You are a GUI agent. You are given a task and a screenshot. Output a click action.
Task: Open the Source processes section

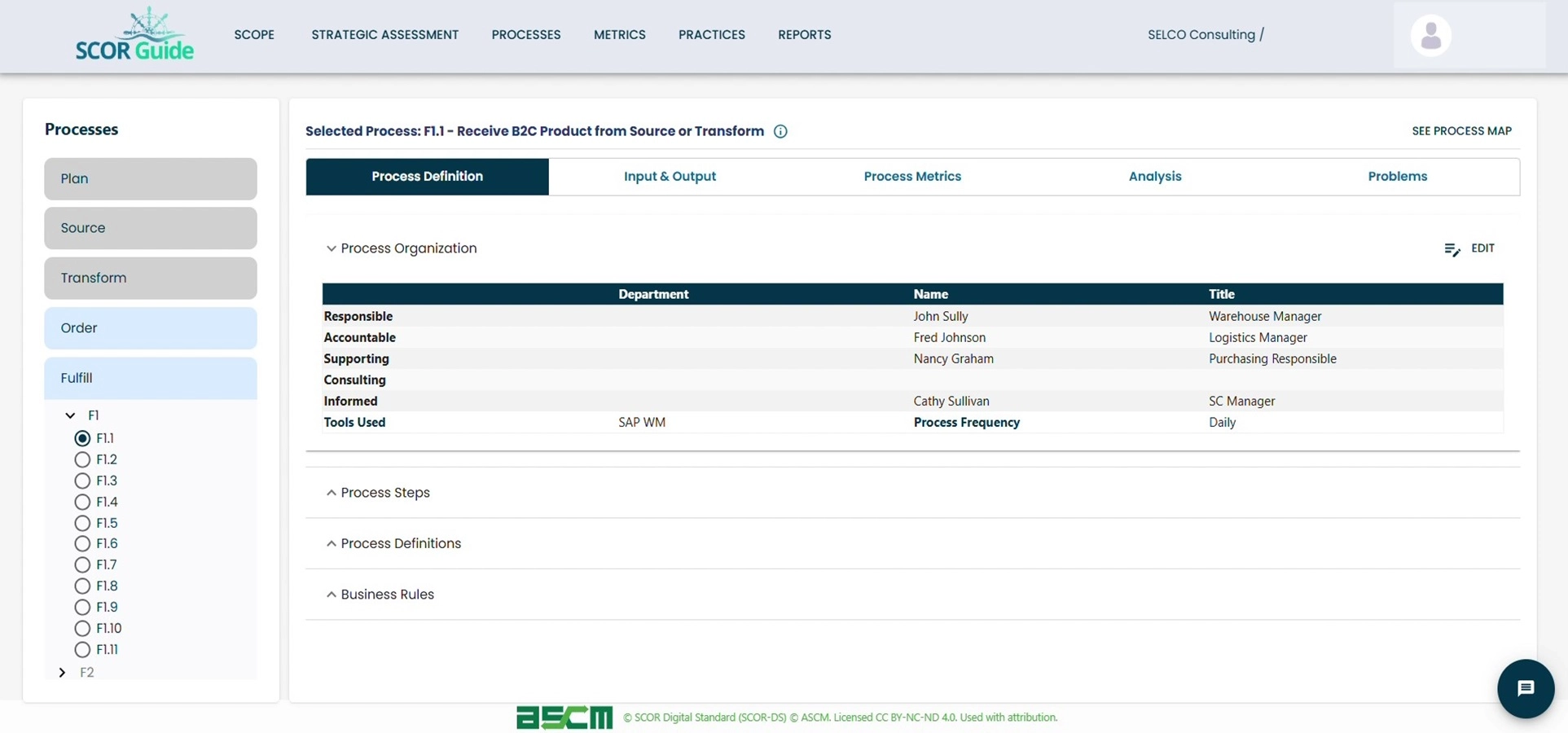coord(150,228)
